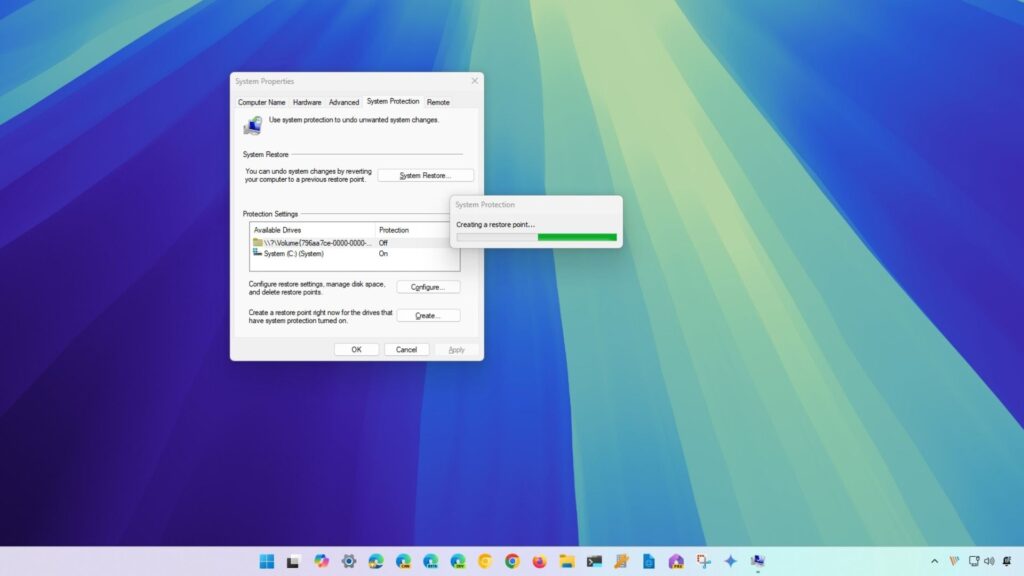Click the System Restore... button
The width and height of the screenshot is (1024, 576).
425,176
